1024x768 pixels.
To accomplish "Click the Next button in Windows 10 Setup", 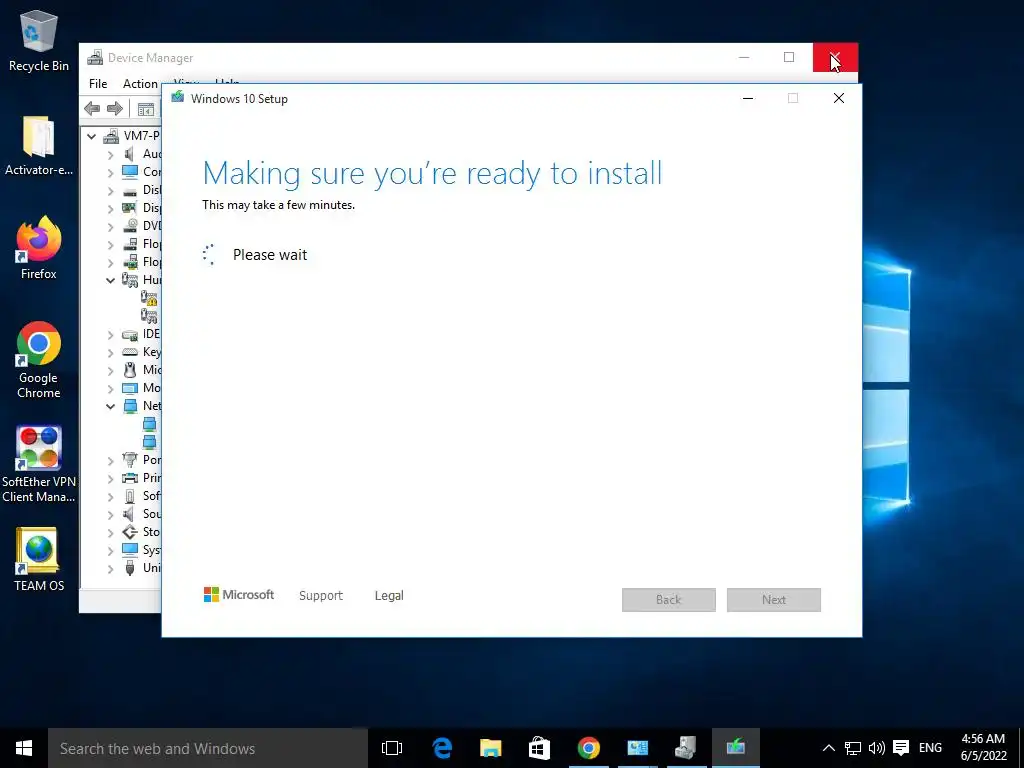I will [x=774, y=600].
